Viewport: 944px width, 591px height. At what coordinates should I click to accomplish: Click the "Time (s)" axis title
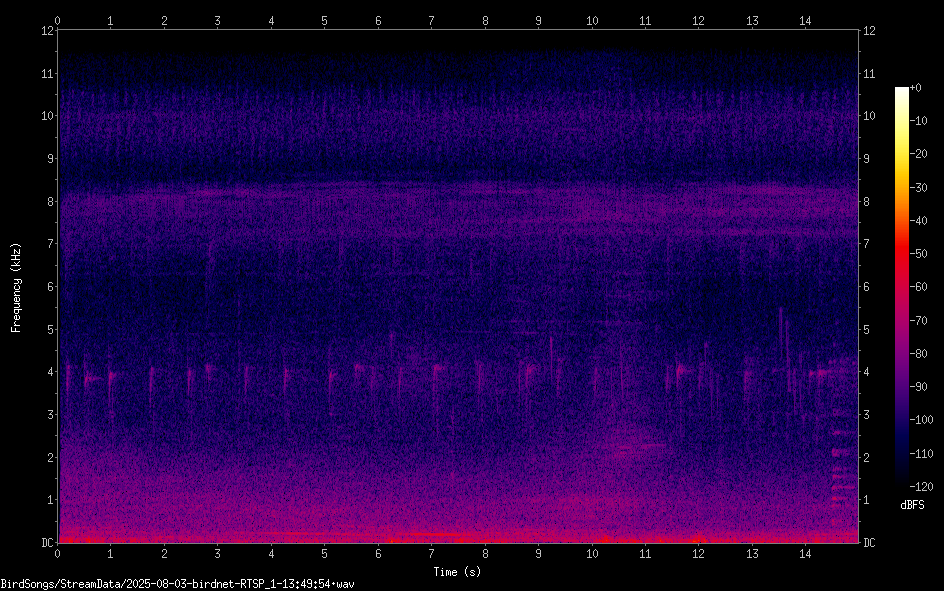457,572
